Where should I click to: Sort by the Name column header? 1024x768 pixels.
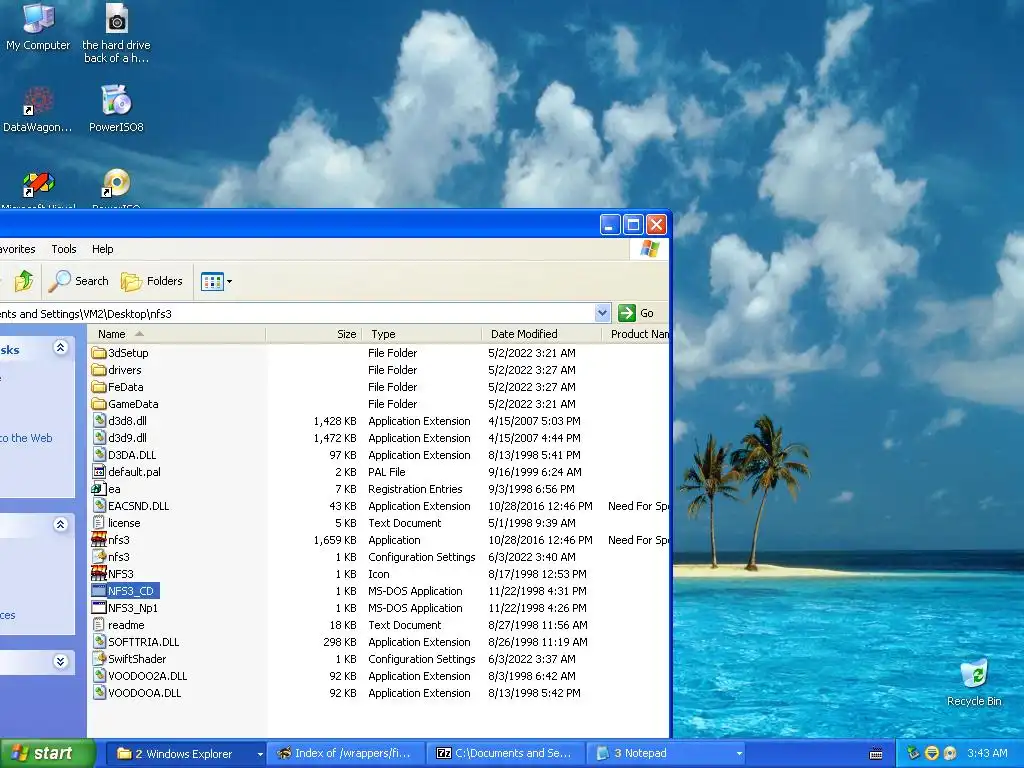click(176, 334)
